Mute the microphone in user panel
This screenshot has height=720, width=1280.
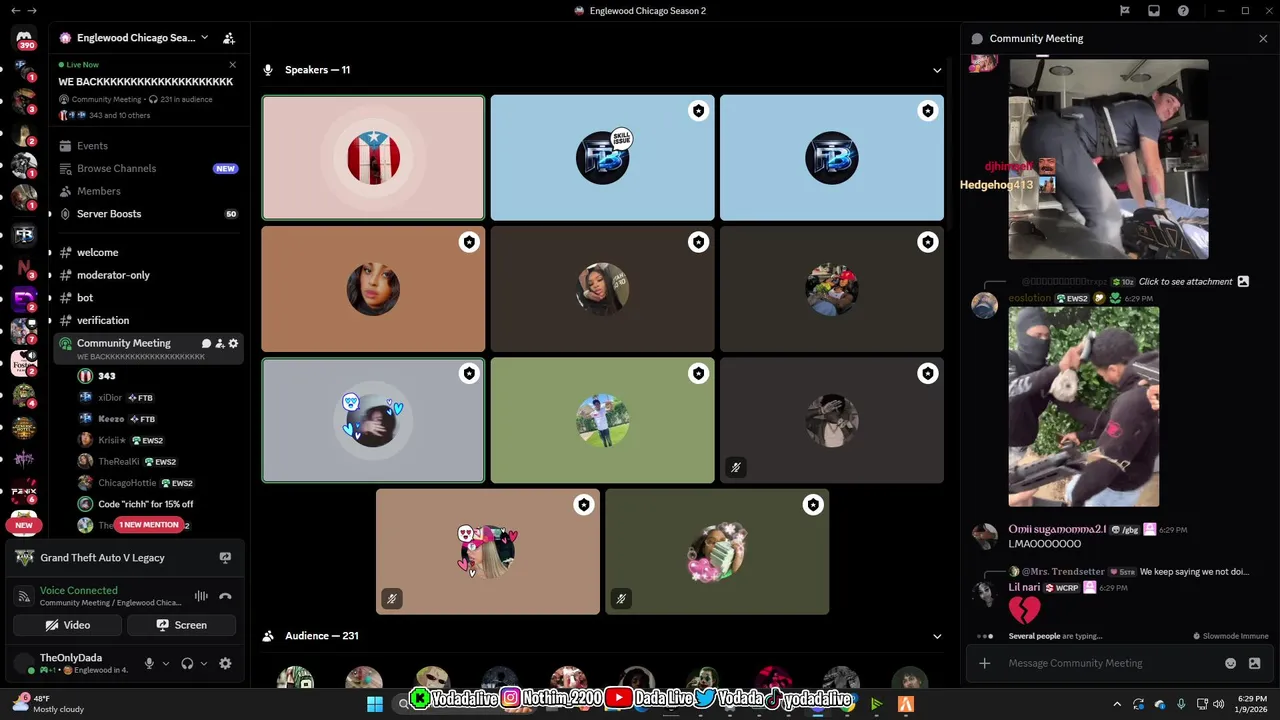click(x=149, y=663)
